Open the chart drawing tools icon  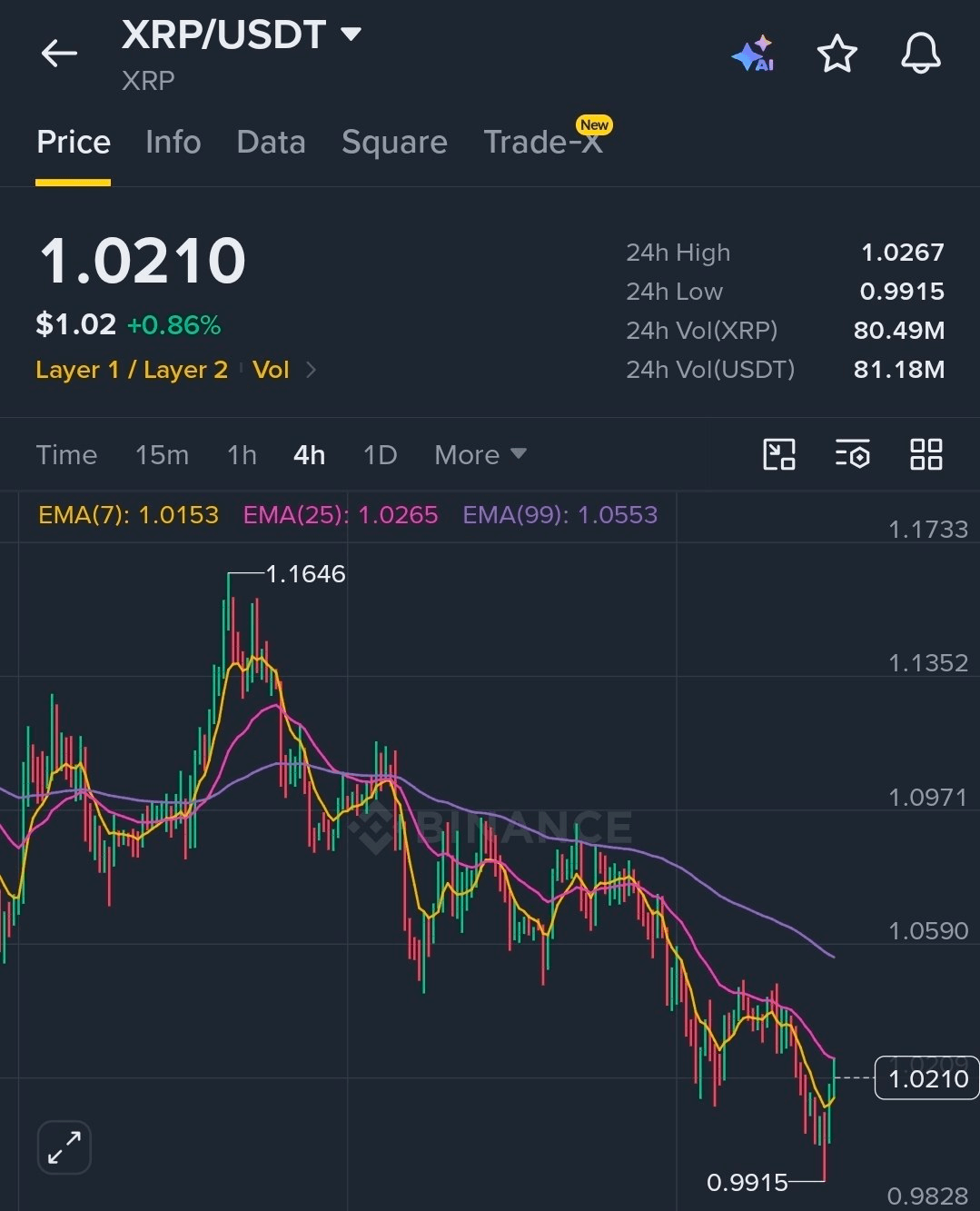(779, 454)
